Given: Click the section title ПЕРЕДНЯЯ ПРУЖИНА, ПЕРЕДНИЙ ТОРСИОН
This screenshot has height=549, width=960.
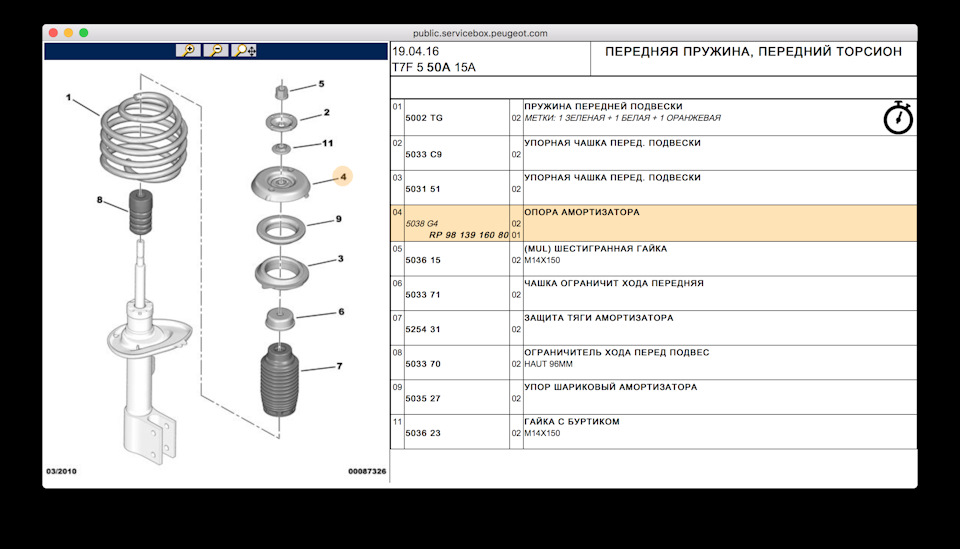Looking at the screenshot, I should pyautogui.click(x=753, y=51).
